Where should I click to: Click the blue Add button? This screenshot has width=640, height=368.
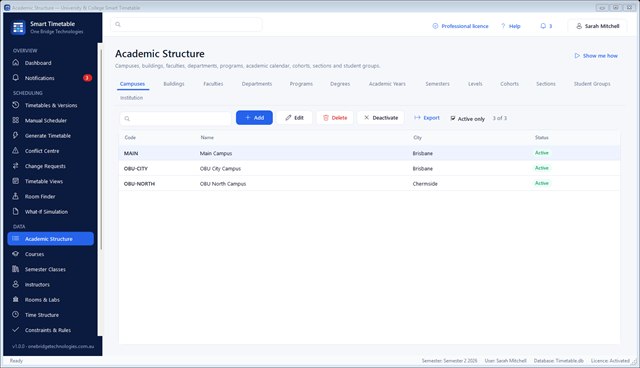pyautogui.click(x=254, y=117)
